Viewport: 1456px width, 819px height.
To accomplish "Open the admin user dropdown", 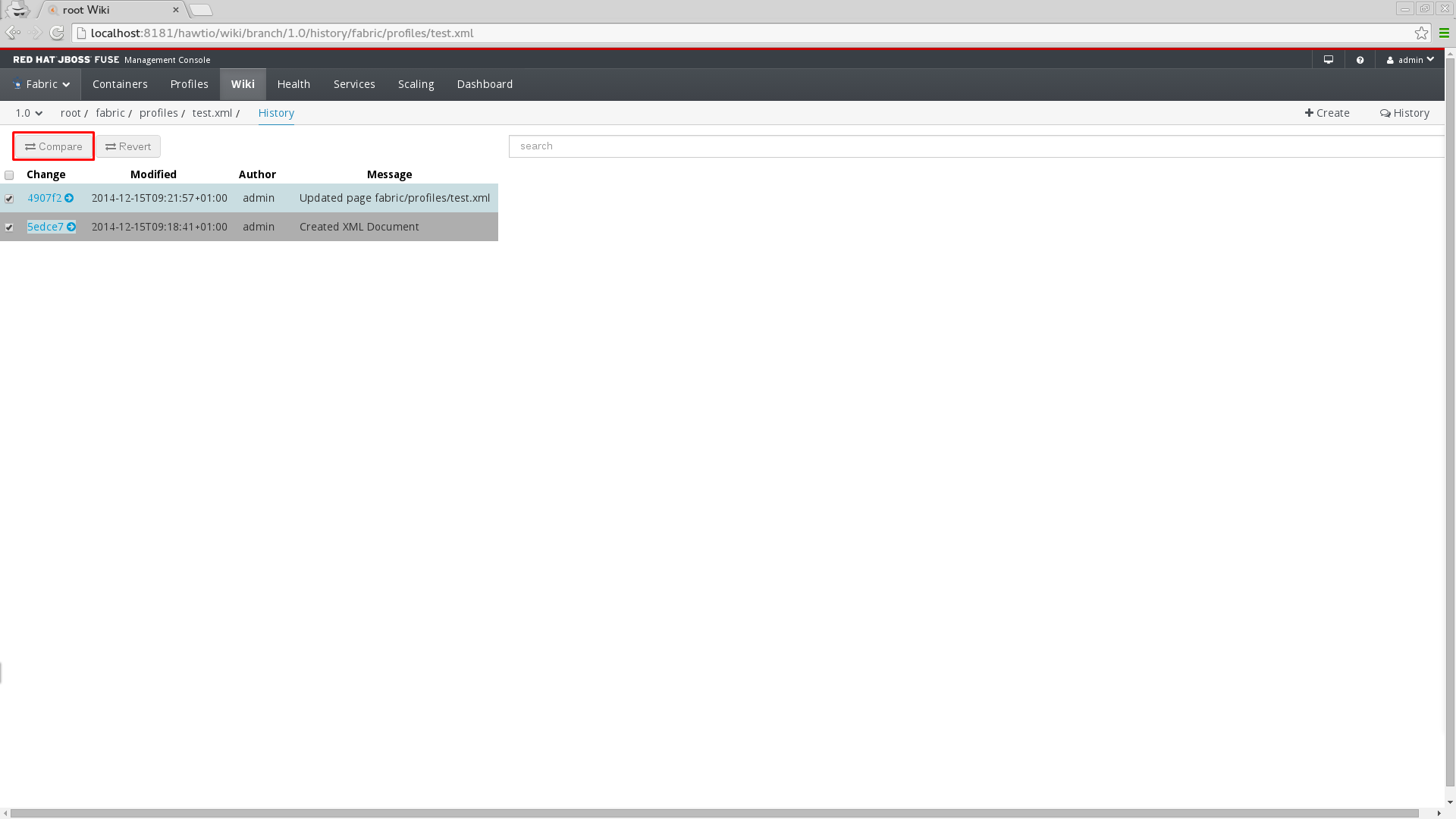I will point(1410,60).
